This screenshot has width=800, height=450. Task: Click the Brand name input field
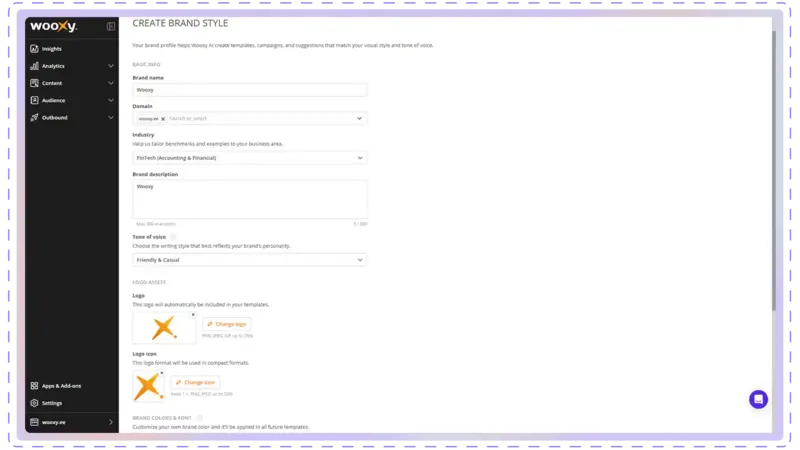coord(249,90)
